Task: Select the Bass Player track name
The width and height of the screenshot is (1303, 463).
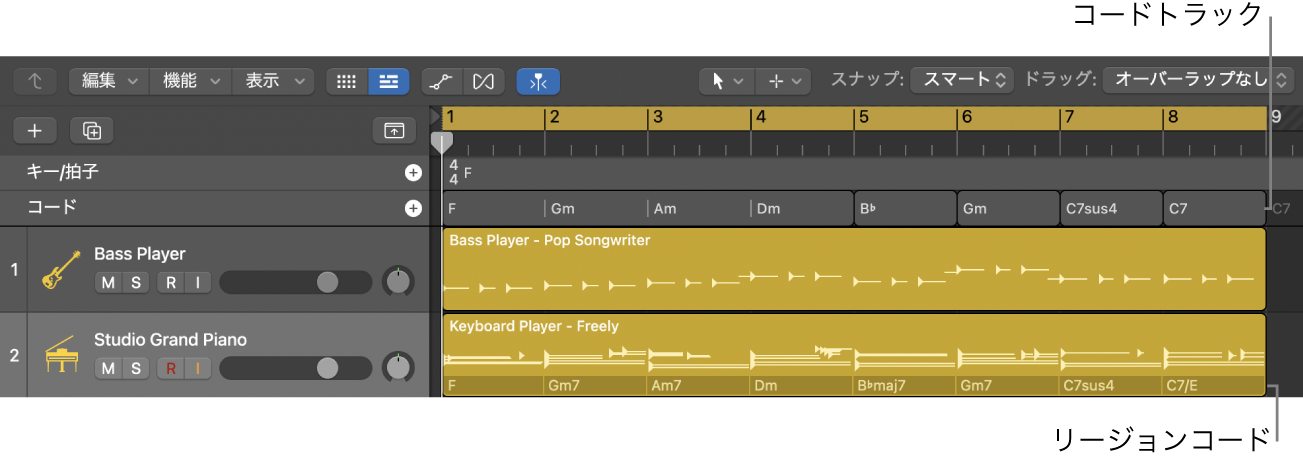Action: click(x=140, y=254)
